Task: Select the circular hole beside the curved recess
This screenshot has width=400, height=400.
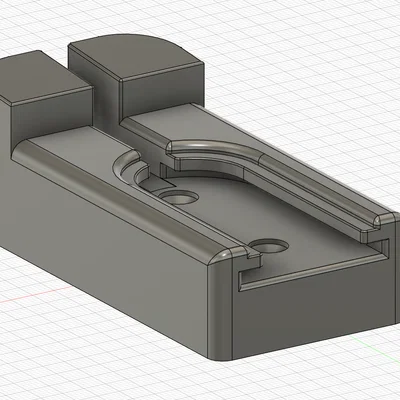Action: (x=179, y=198)
